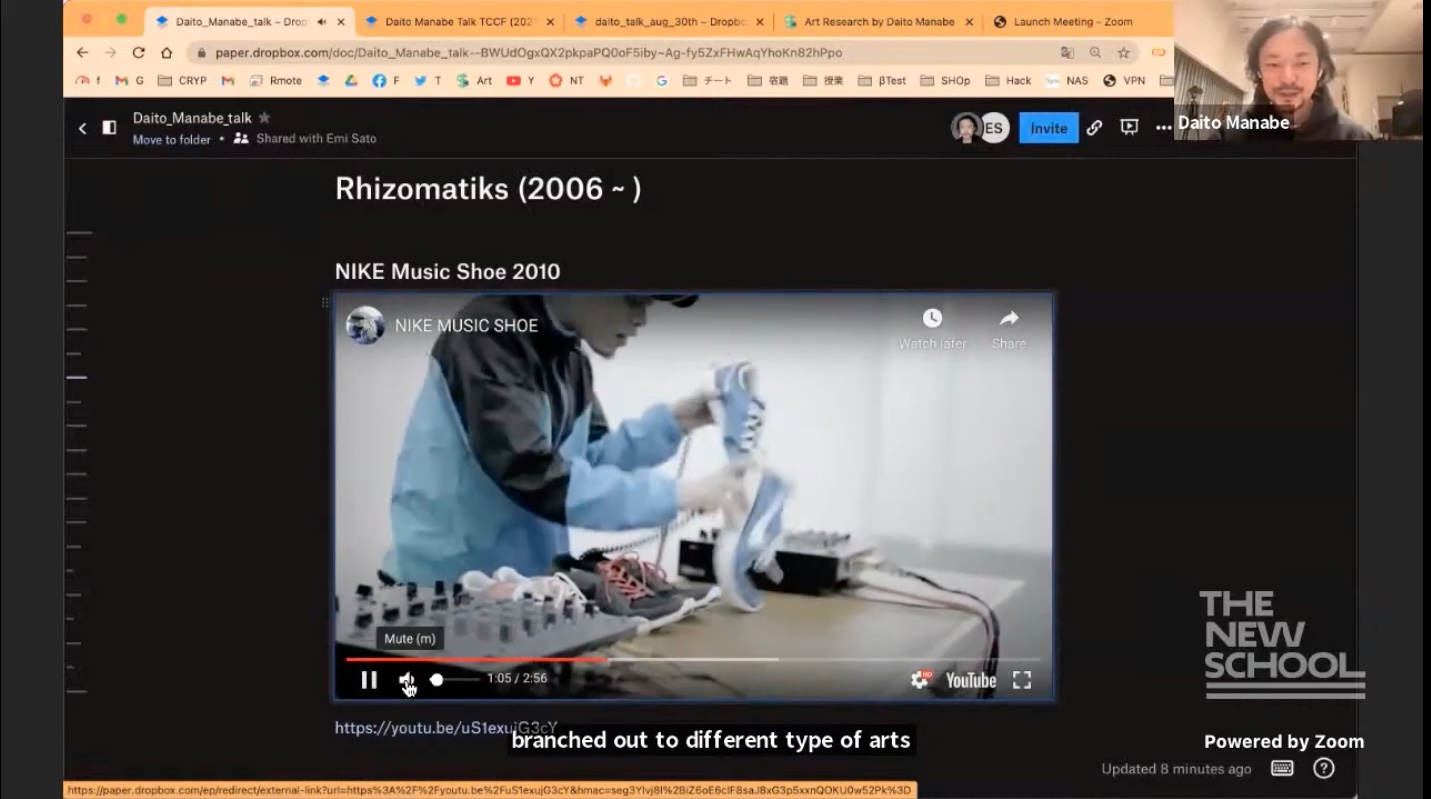Reload the Dropbox Paper page
Image resolution: width=1431 pixels, height=799 pixels.
[x=138, y=52]
